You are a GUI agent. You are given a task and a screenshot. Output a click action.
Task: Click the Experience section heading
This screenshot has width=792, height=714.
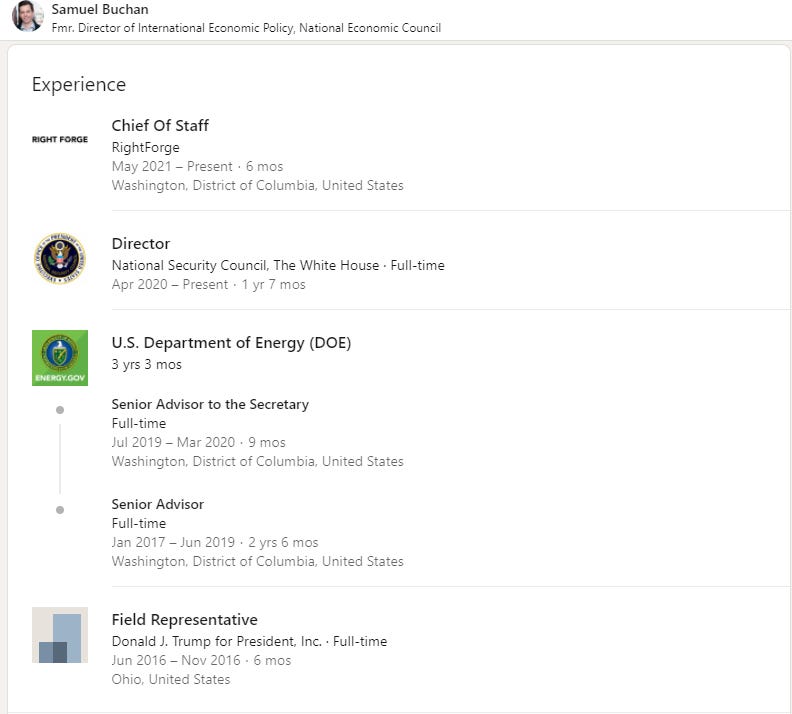tap(79, 84)
